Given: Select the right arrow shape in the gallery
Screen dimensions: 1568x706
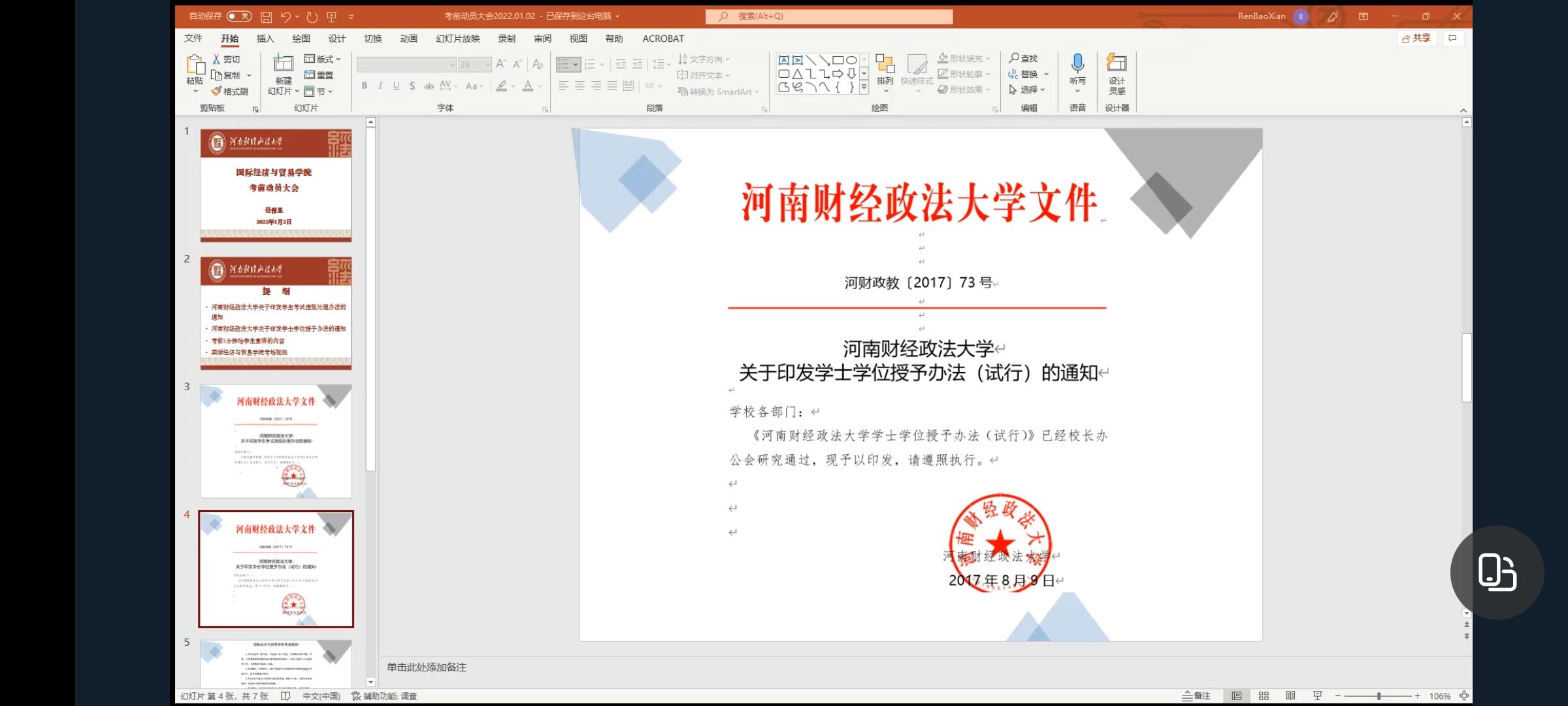Looking at the screenshot, I should [x=838, y=74].
